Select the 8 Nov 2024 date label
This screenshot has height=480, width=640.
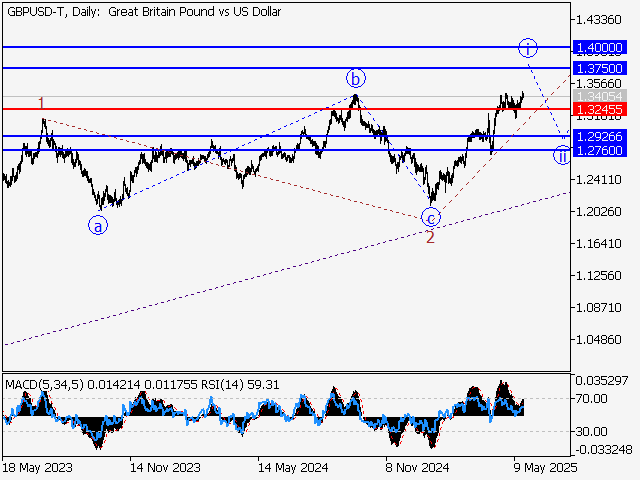[x=417, y=467]
